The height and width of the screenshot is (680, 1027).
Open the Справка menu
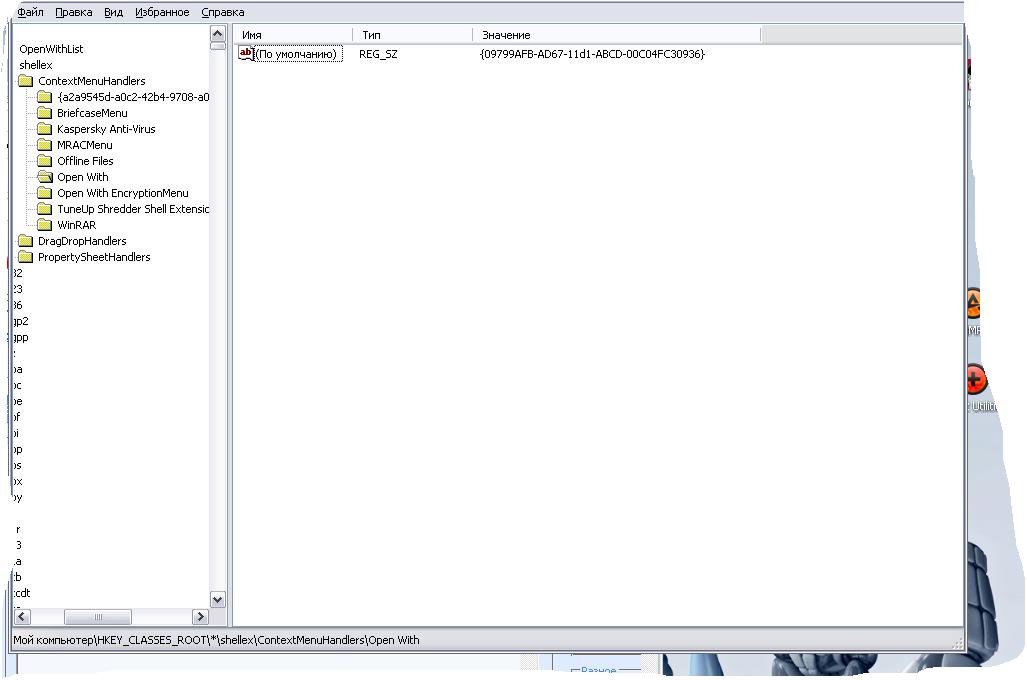pos(223,12)
